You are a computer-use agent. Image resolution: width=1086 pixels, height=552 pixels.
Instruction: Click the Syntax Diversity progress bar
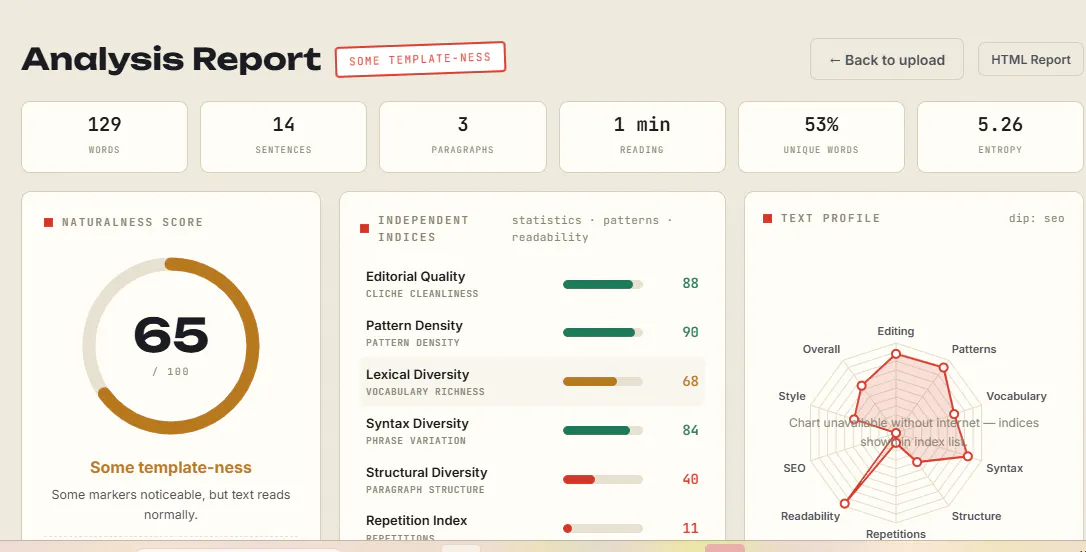click(x=603, y=430)
